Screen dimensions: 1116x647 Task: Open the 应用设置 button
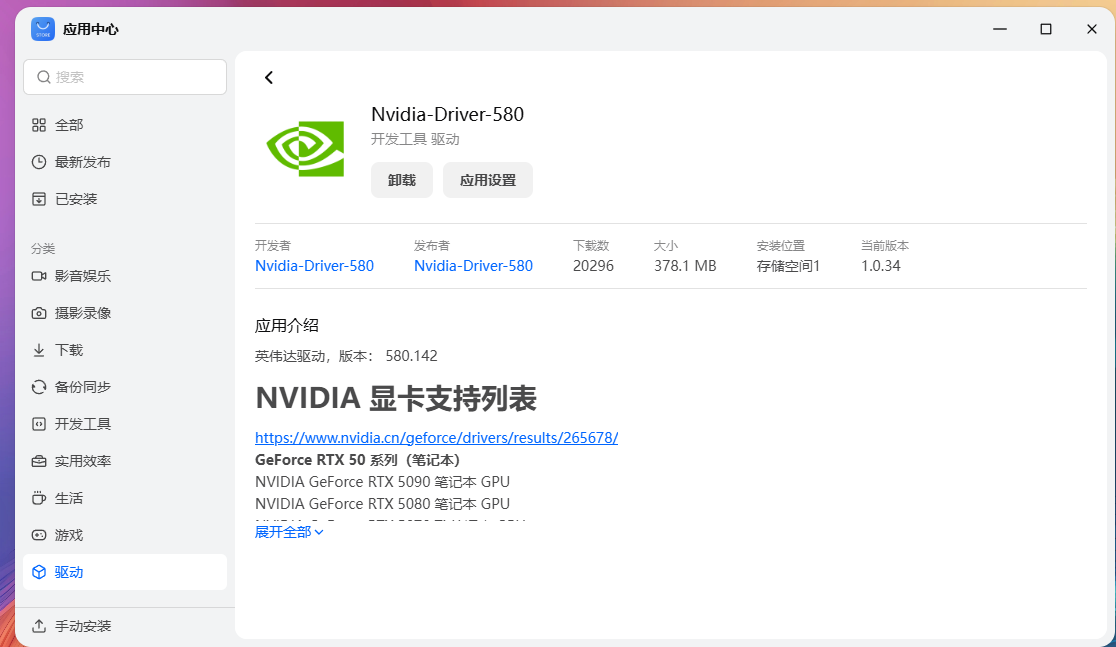[488, 180]
